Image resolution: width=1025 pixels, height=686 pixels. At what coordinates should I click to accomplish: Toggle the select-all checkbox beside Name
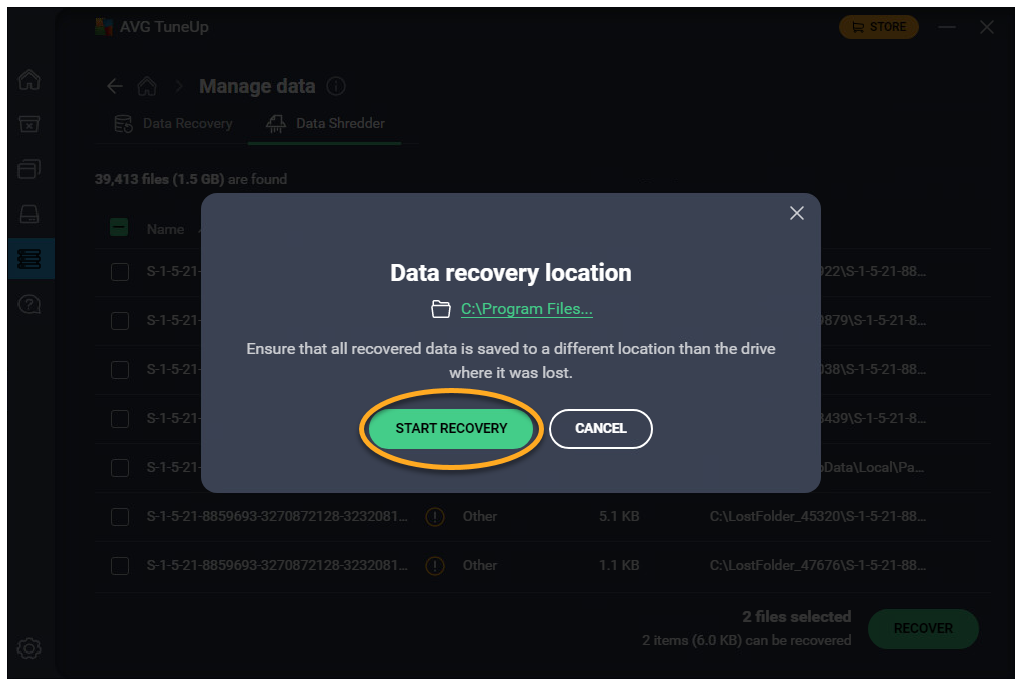pos(119,228)
